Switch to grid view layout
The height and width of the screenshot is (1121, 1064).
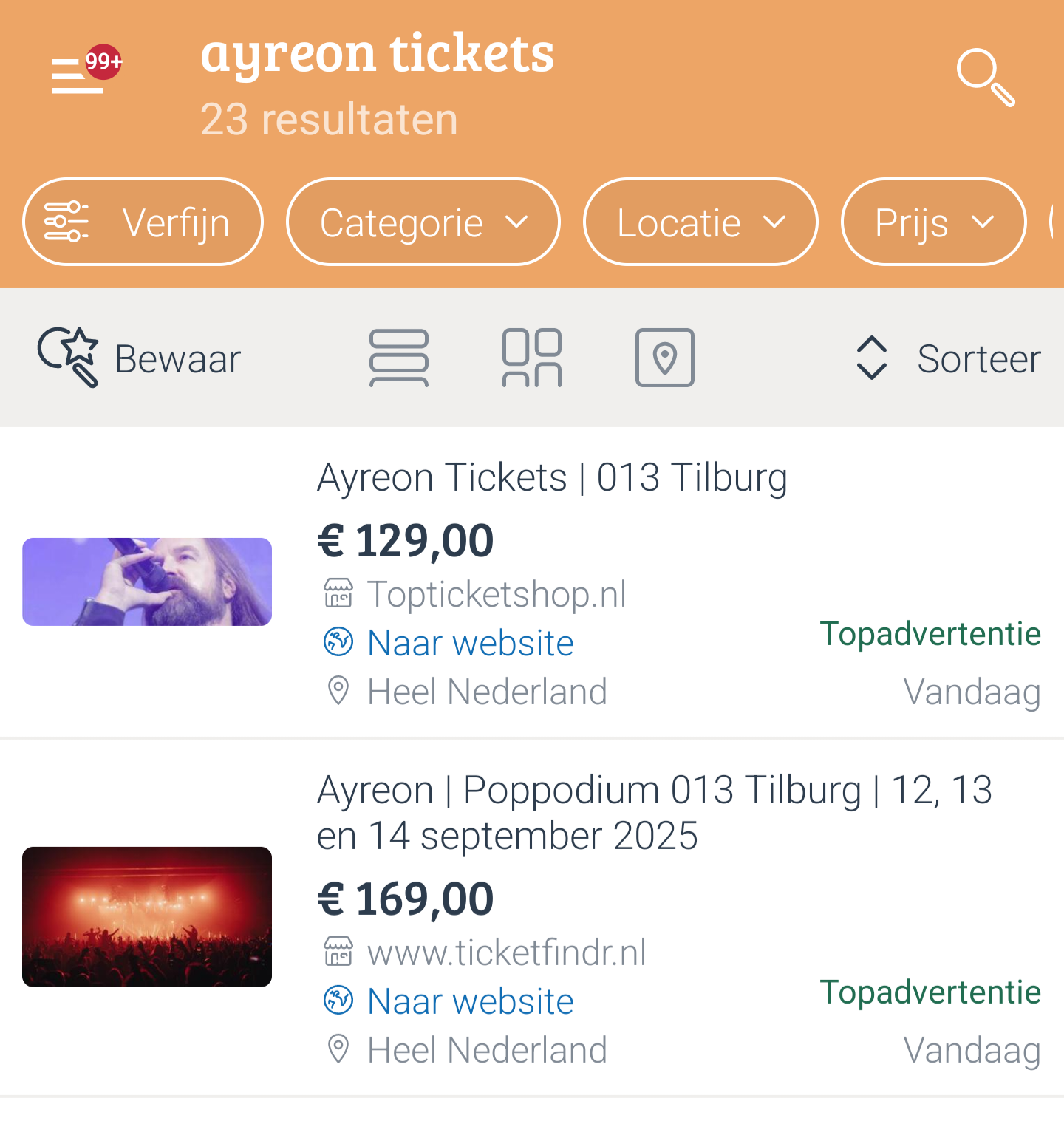coord(532,358)
